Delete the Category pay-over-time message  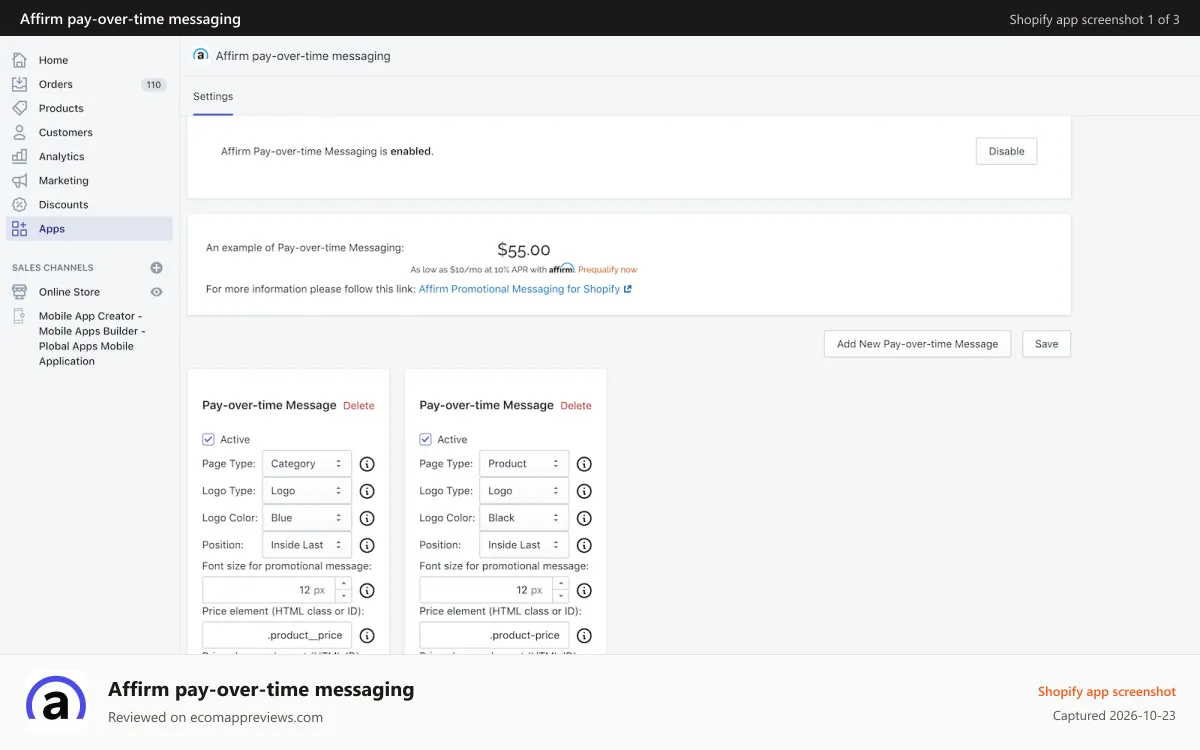pyautogui.click(x=359, y=406)
